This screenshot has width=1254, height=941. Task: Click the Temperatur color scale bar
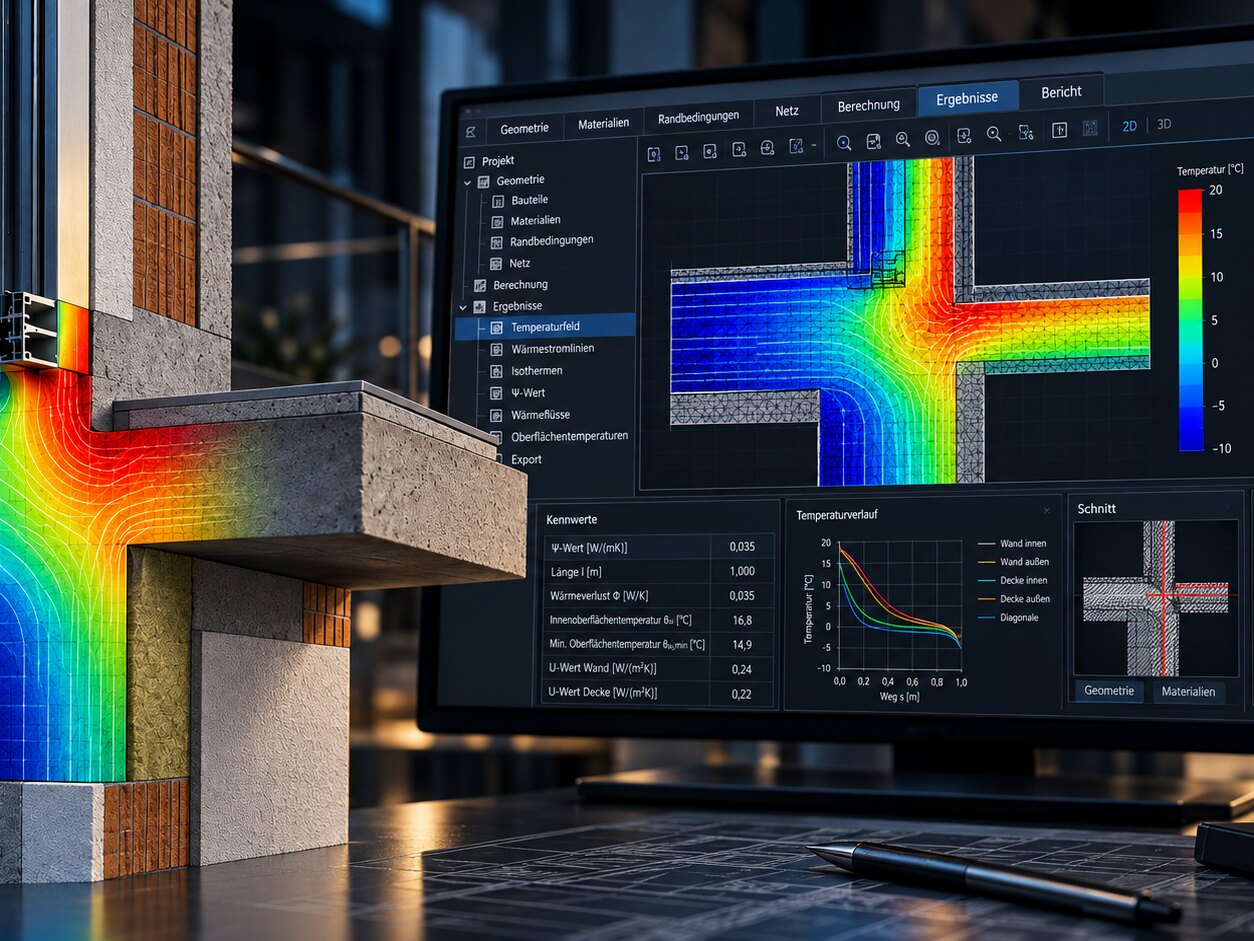coord(1190,320)
